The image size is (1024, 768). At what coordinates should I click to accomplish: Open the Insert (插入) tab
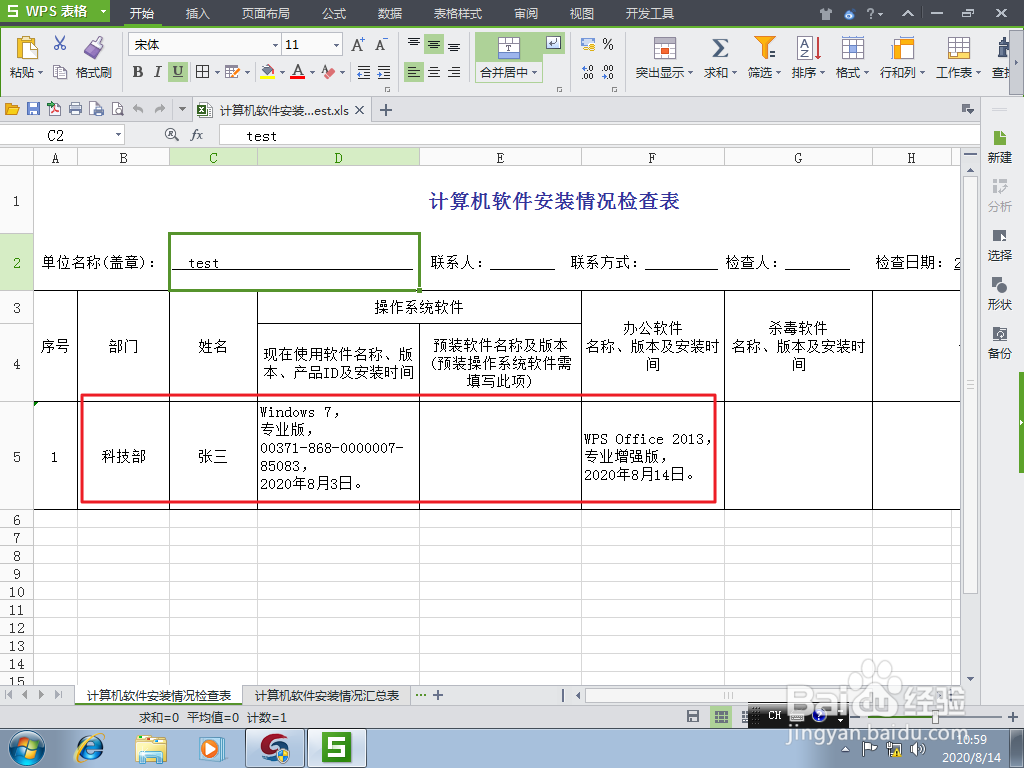pyautogui.click(x=197, y=13)
